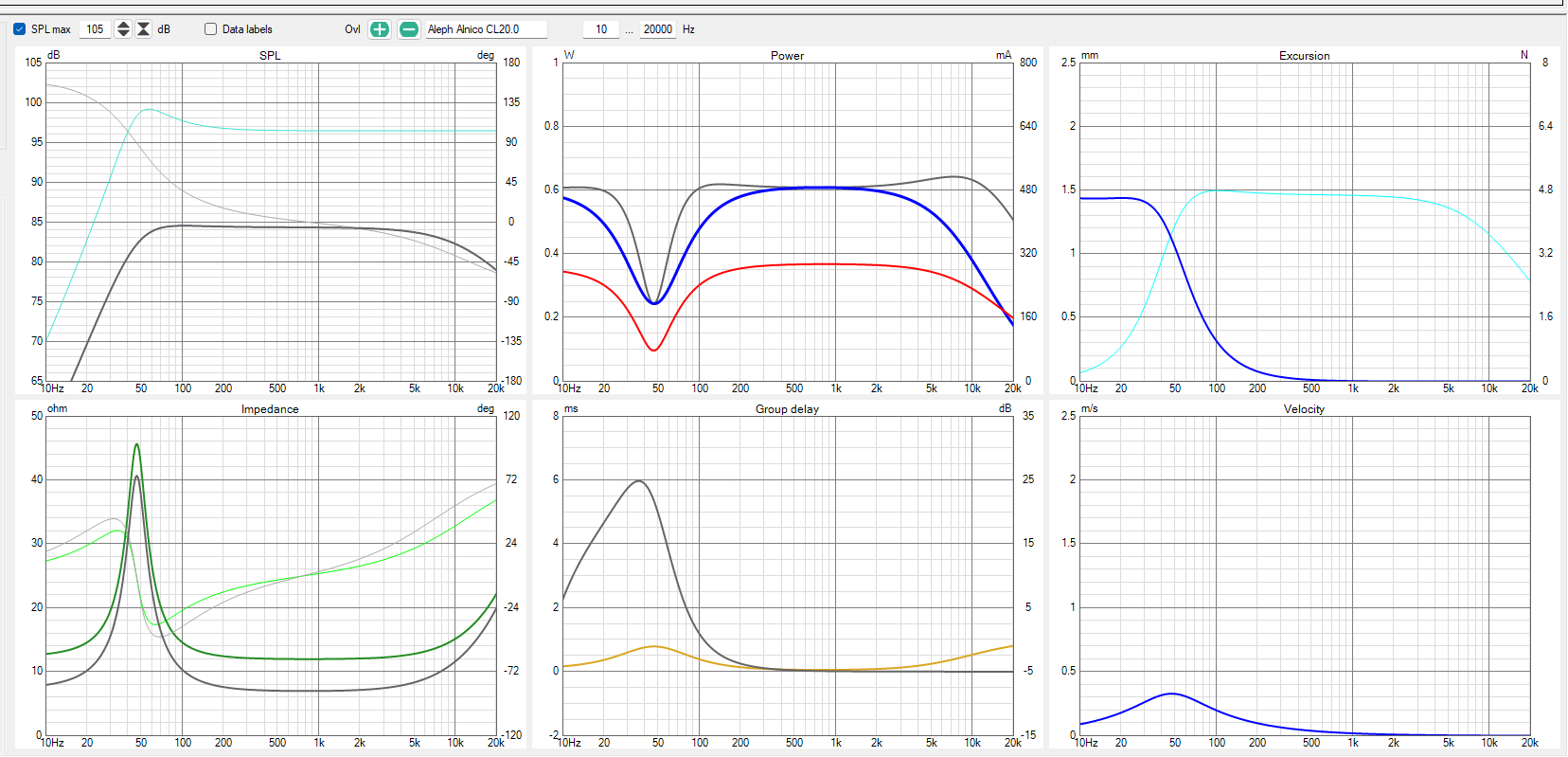The width and height of the screenshot is (1568, 757).
Task: Click the Group delay graph title
Action: click(x=787, y=409)
